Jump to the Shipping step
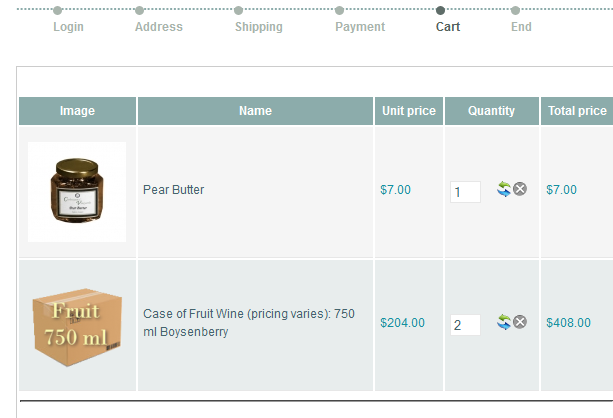Screen dimensions: 613x418 coord(259,27)
